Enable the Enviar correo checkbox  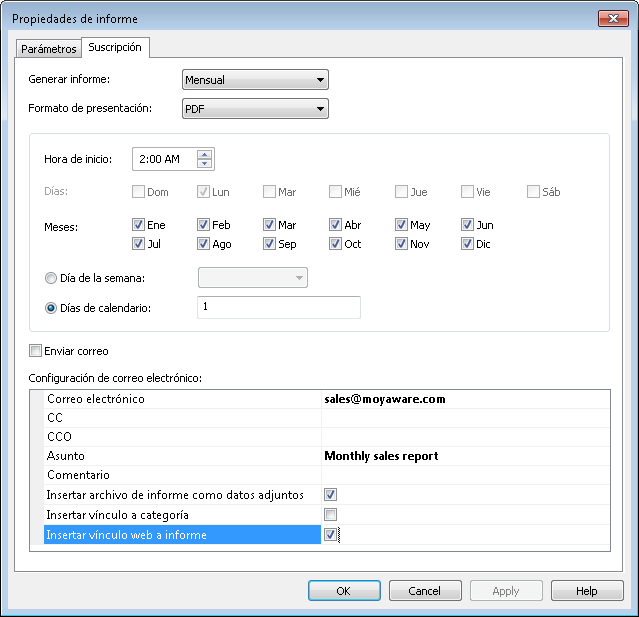point(36,351)
